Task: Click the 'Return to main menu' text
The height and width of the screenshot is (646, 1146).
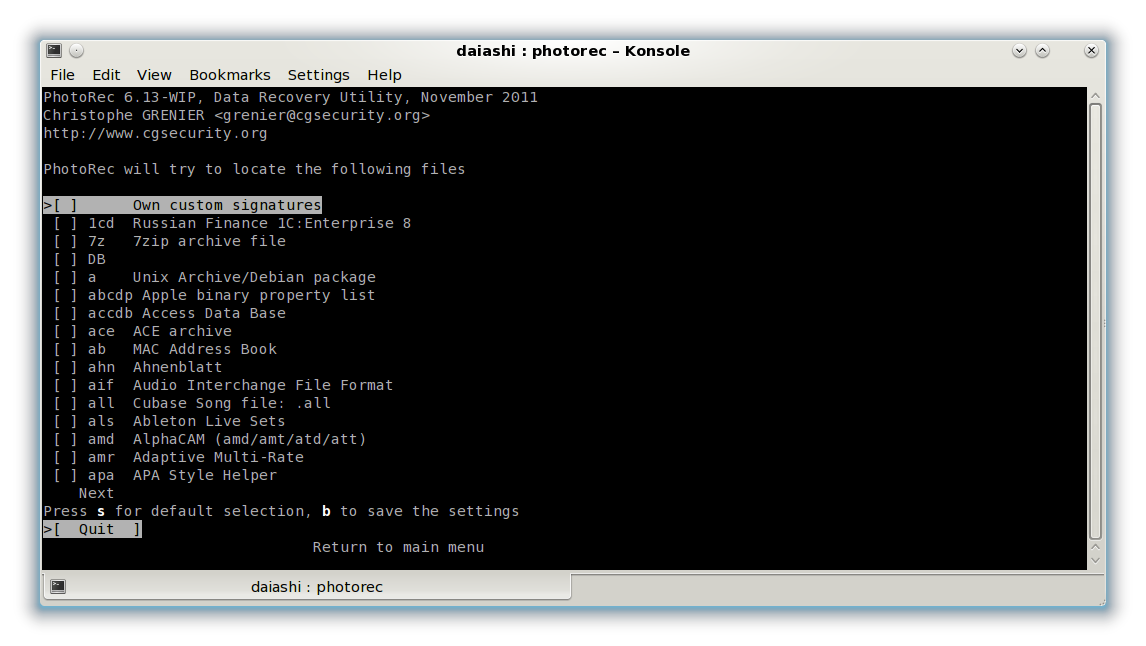Action: [398, 547]
